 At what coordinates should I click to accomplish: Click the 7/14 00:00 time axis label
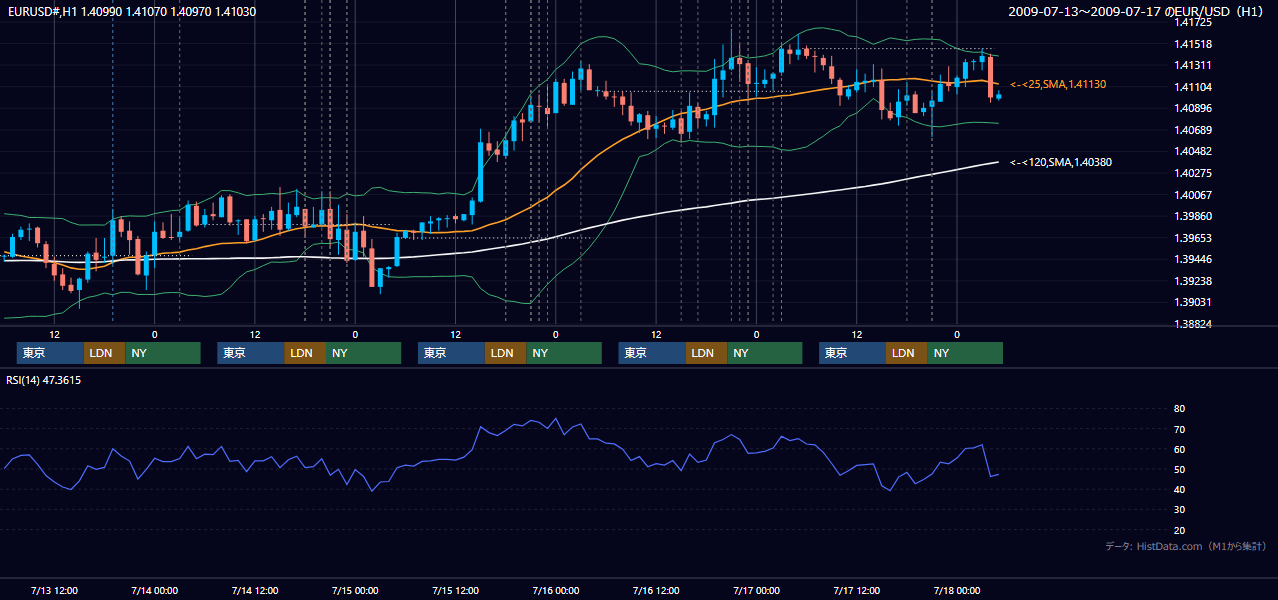pyautogui.click(x=154, y=590)
